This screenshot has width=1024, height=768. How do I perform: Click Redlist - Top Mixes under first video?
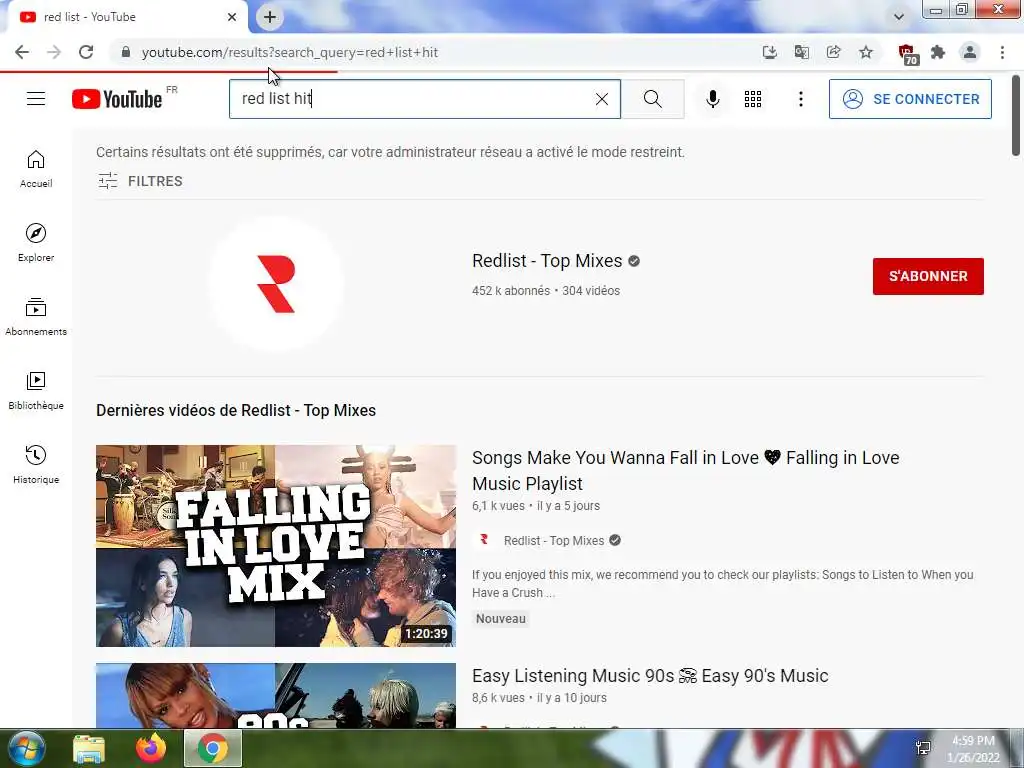pyautogui.click(x=554, y=540)
